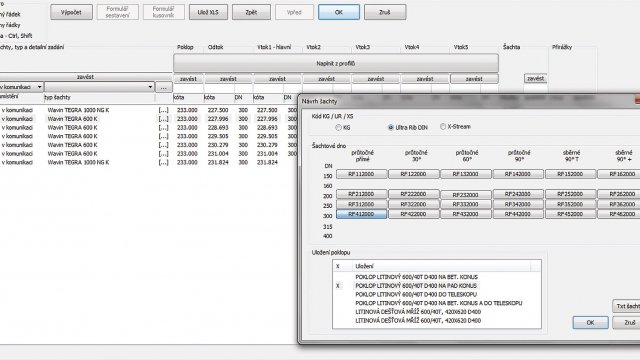Pick shaft base RF422000
Image resolution: width=640 pixels, height=360 pixels.
[413, 214]
